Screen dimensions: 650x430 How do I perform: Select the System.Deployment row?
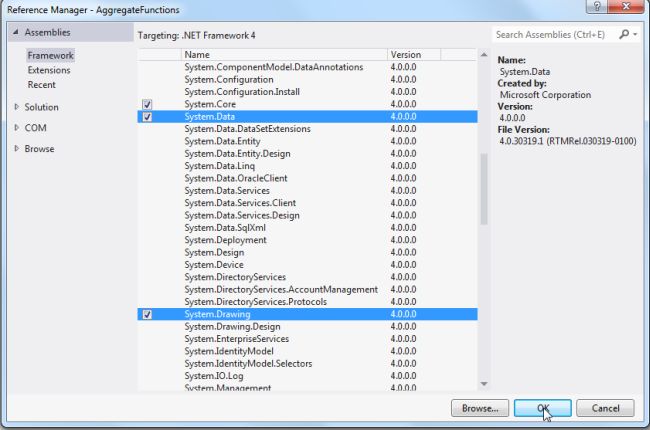(x=307, y=240)
